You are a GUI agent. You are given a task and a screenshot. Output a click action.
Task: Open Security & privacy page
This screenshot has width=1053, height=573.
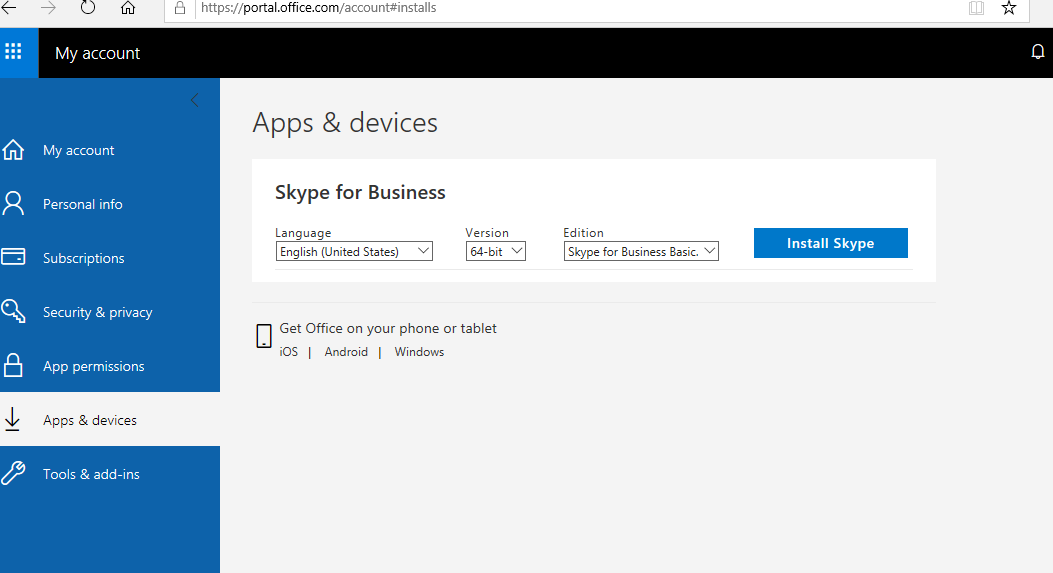point(110,312)
